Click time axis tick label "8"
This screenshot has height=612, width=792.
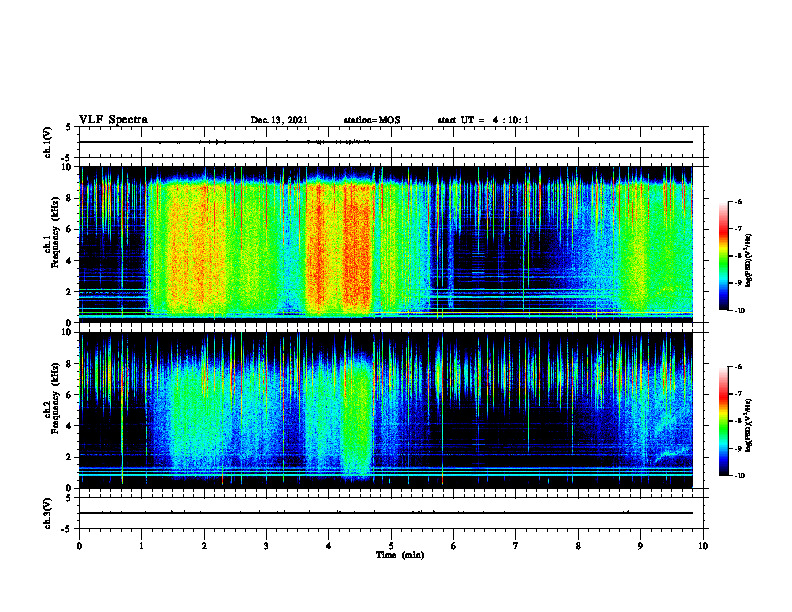point(578,546)
